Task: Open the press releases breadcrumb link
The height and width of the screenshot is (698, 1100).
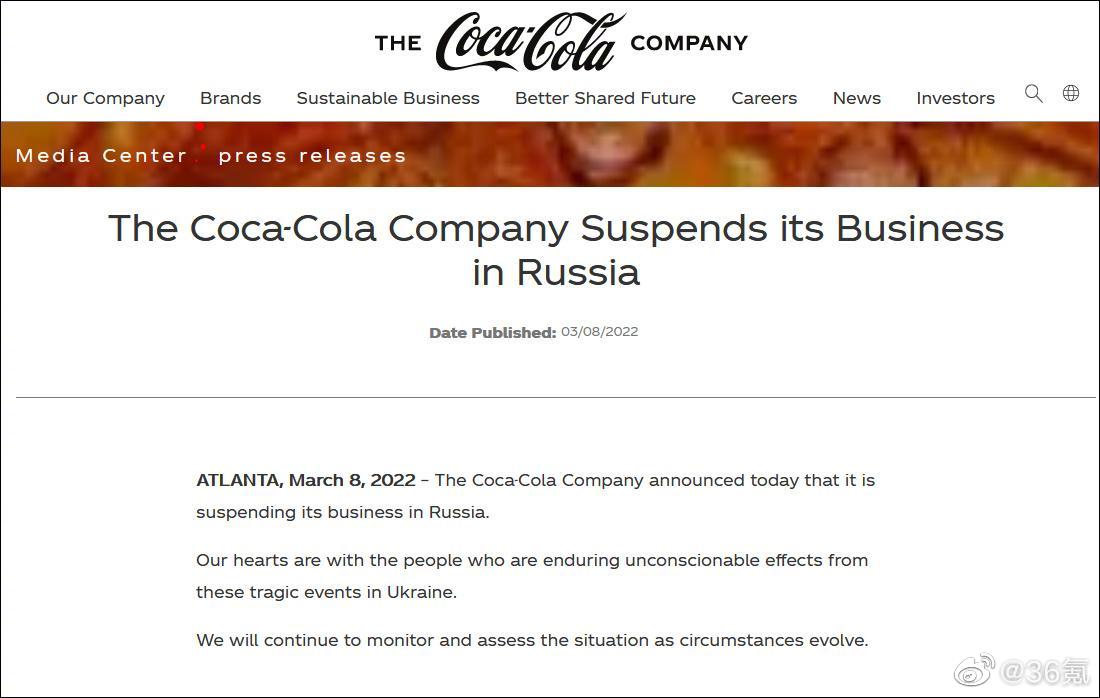Action: (312, 156)
